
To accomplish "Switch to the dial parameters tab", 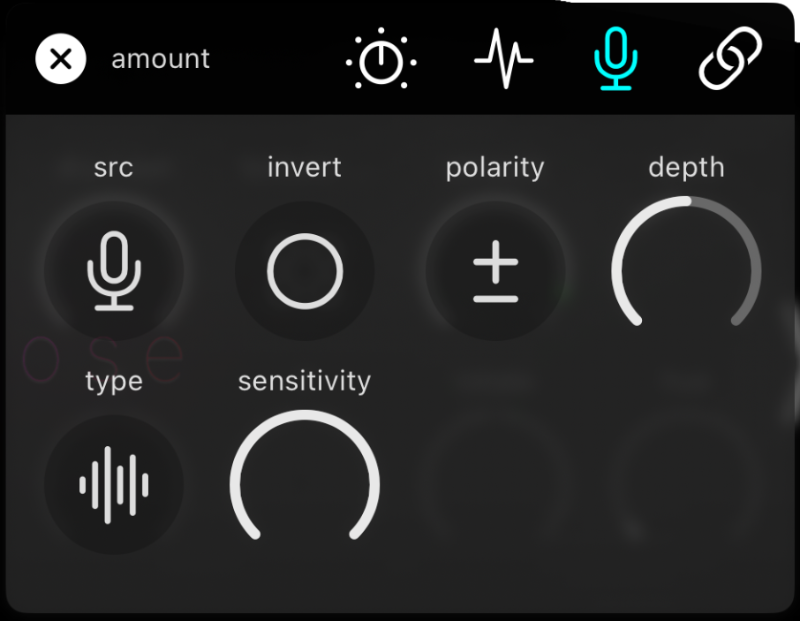I will click(381, 58).
